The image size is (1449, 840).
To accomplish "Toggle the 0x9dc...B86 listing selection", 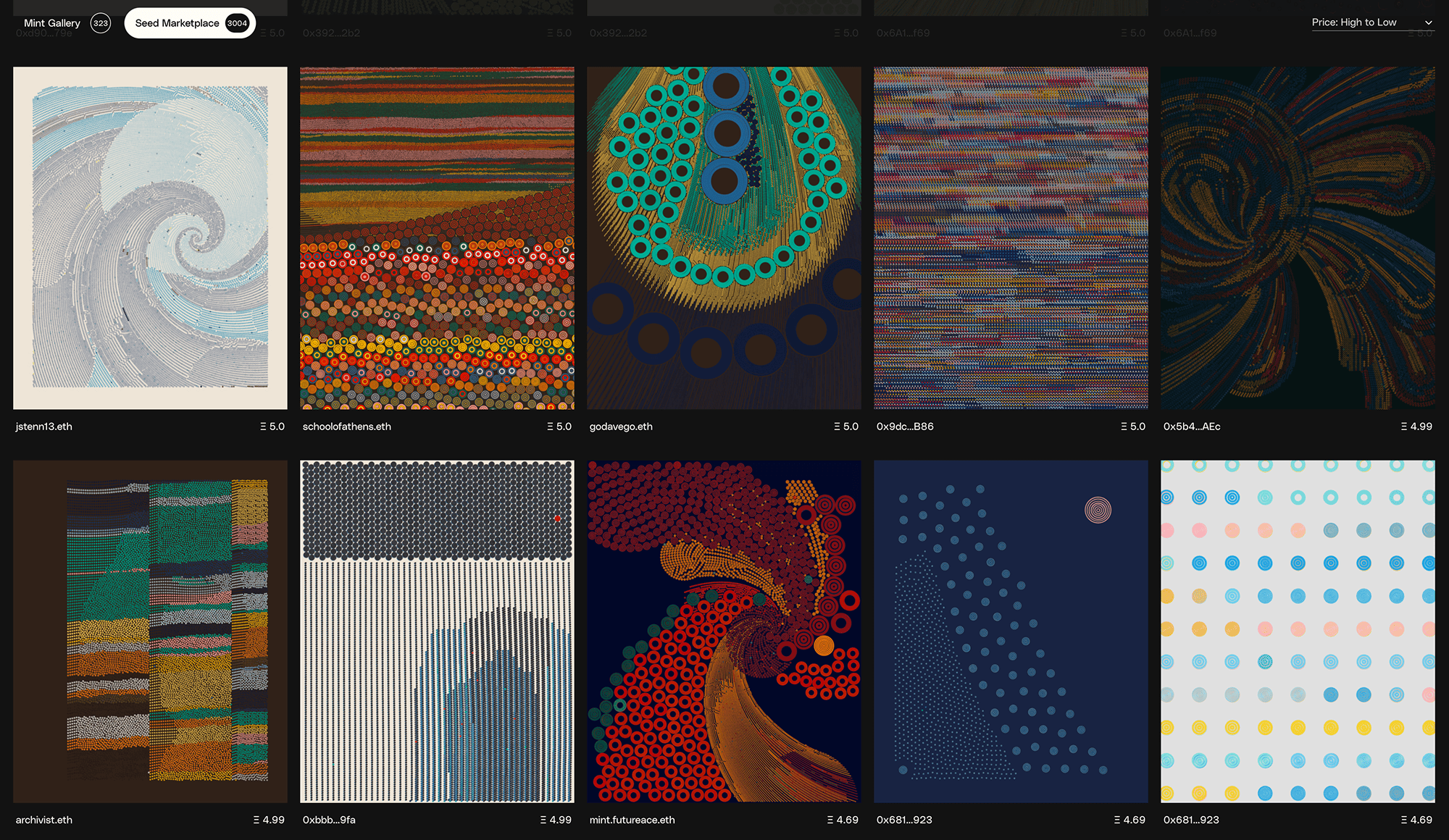I will [1011, 238].
